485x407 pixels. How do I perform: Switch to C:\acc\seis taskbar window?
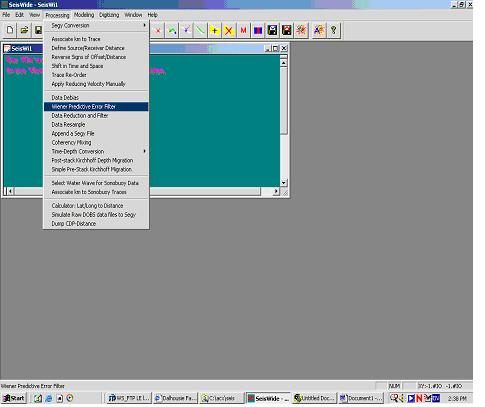pos(222,398)
